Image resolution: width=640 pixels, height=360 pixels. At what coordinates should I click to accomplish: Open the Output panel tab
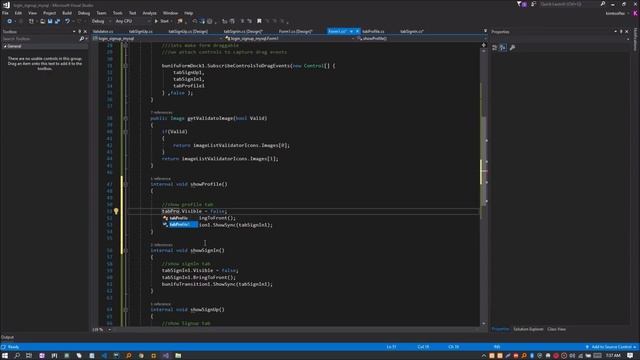tap(7, 337)
